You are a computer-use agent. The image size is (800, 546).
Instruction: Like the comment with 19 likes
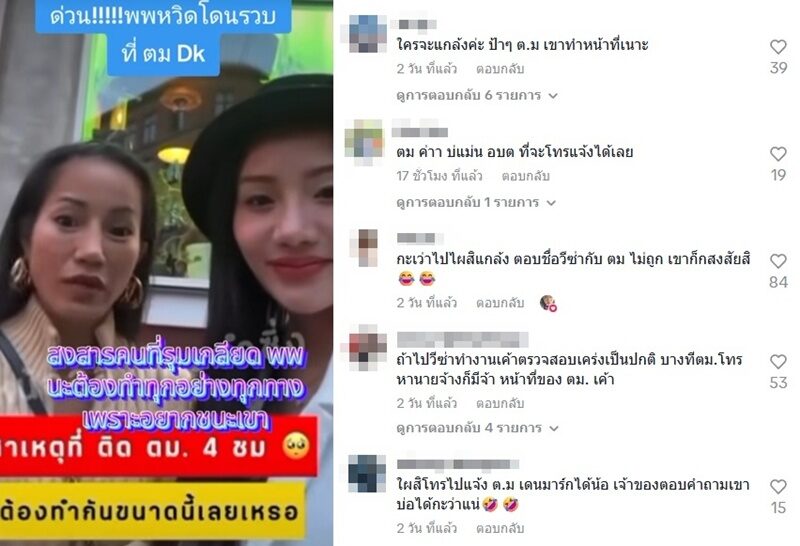pos(778,154)
